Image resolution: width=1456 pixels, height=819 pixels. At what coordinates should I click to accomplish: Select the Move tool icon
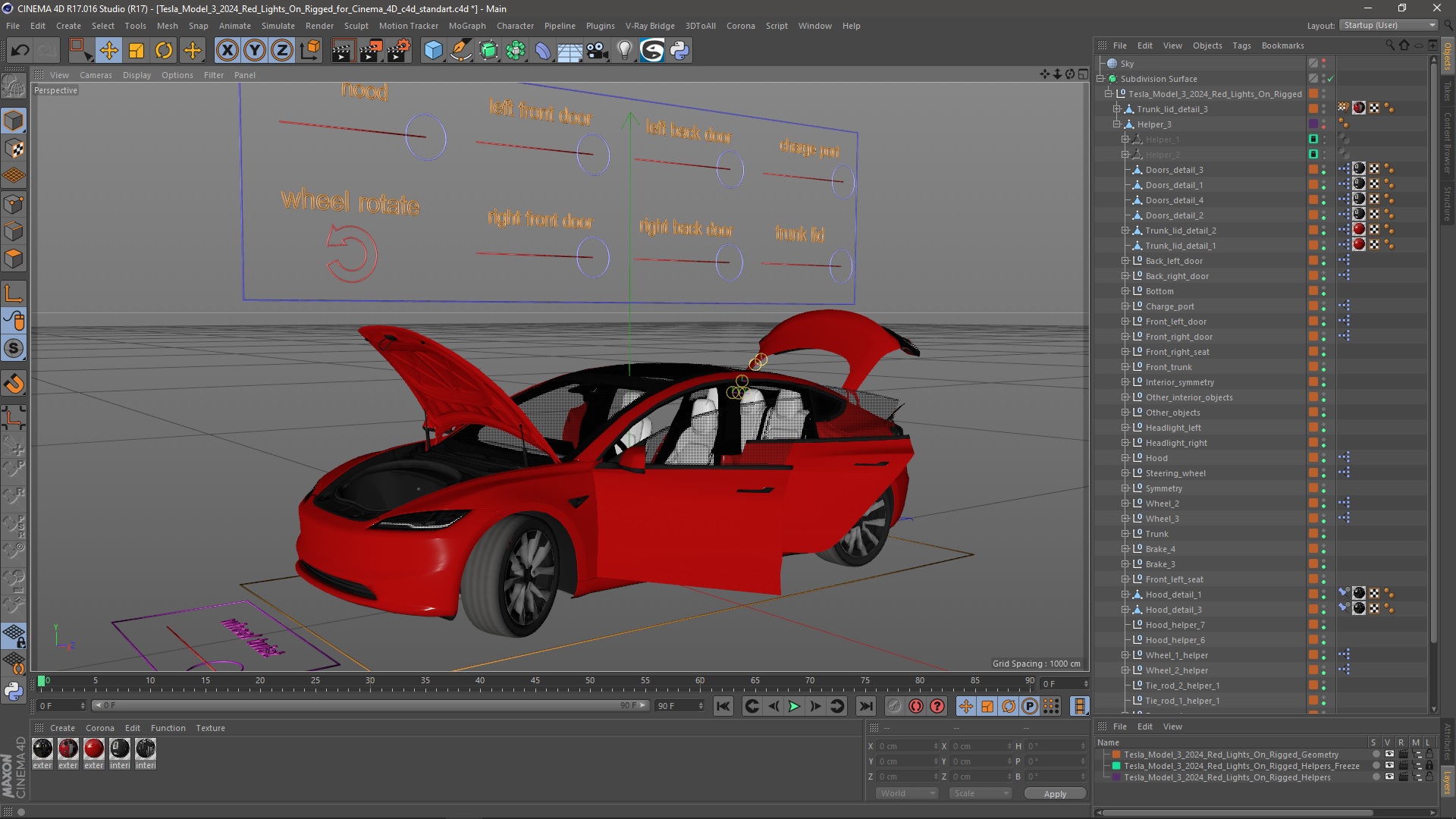(108, 51)
